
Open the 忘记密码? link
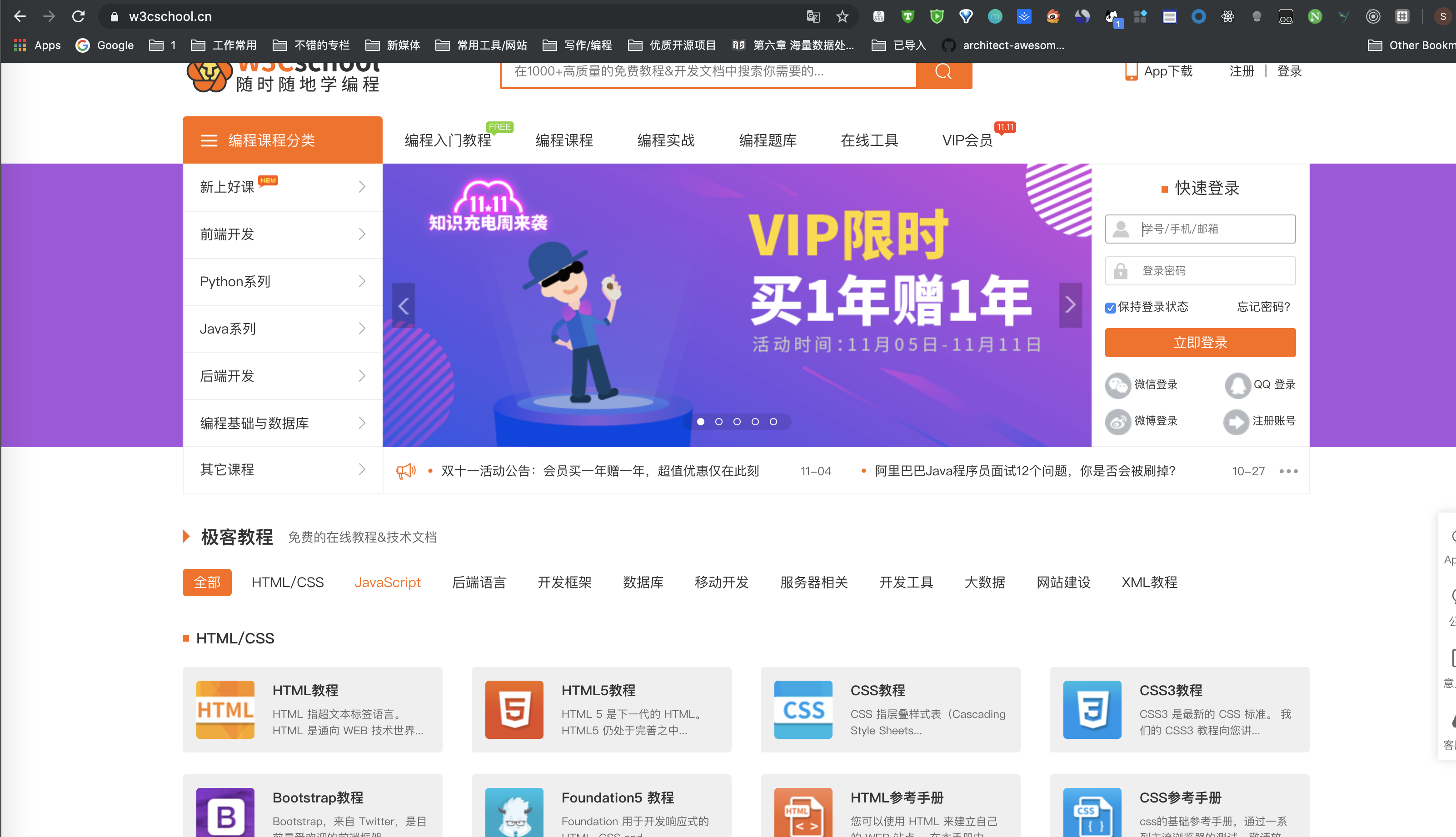point(1263,307)
